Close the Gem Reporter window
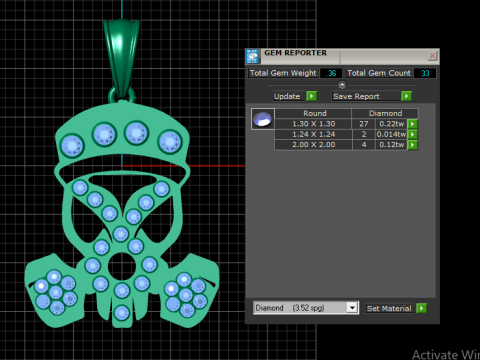The image size is (480, 360). 432,56
